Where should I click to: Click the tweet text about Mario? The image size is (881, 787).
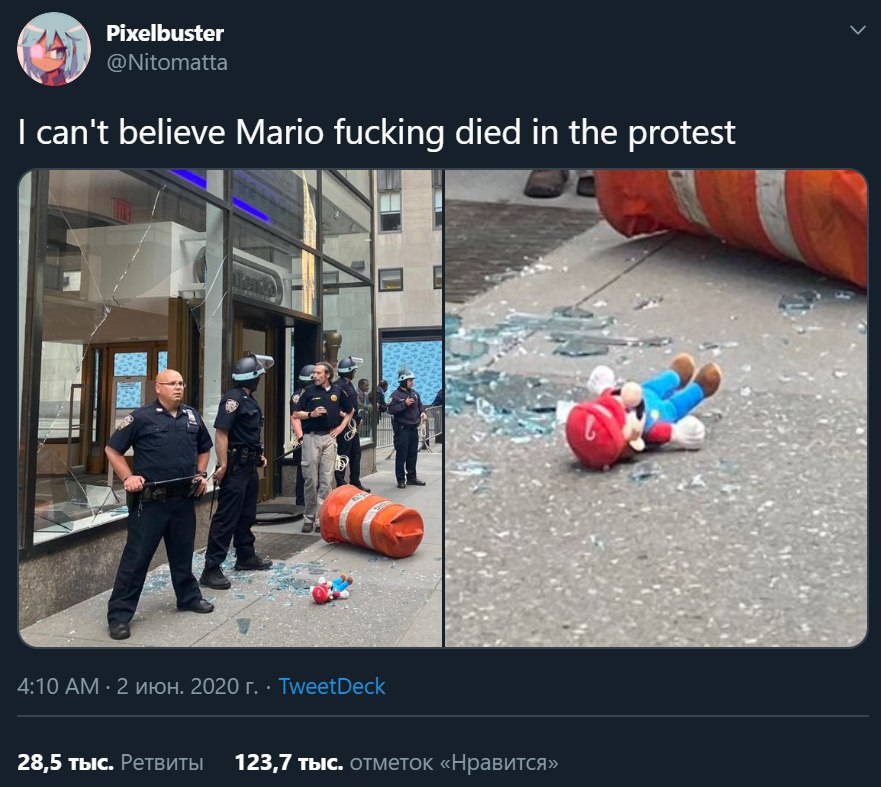[x=376, y=133]
